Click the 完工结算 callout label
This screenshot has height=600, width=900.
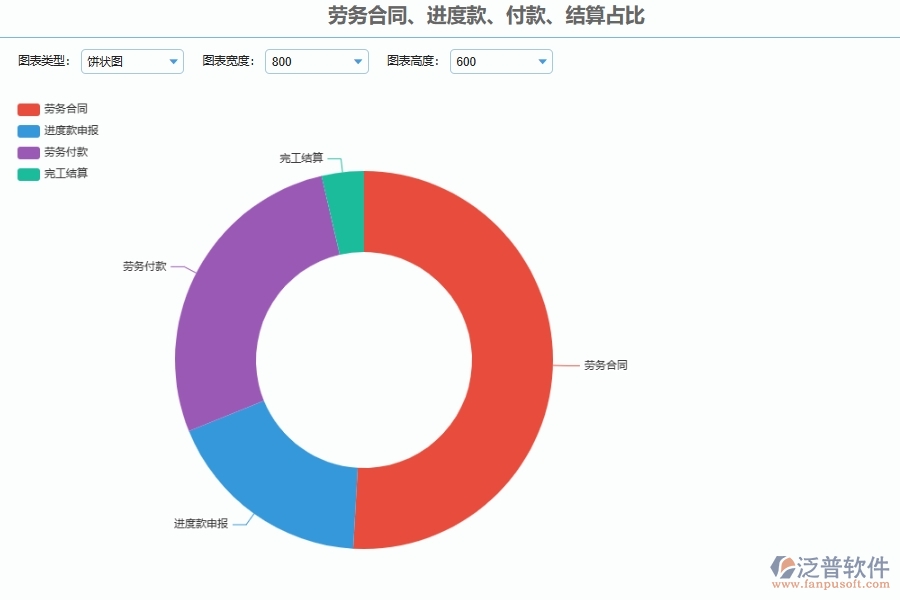click(302, 157)
